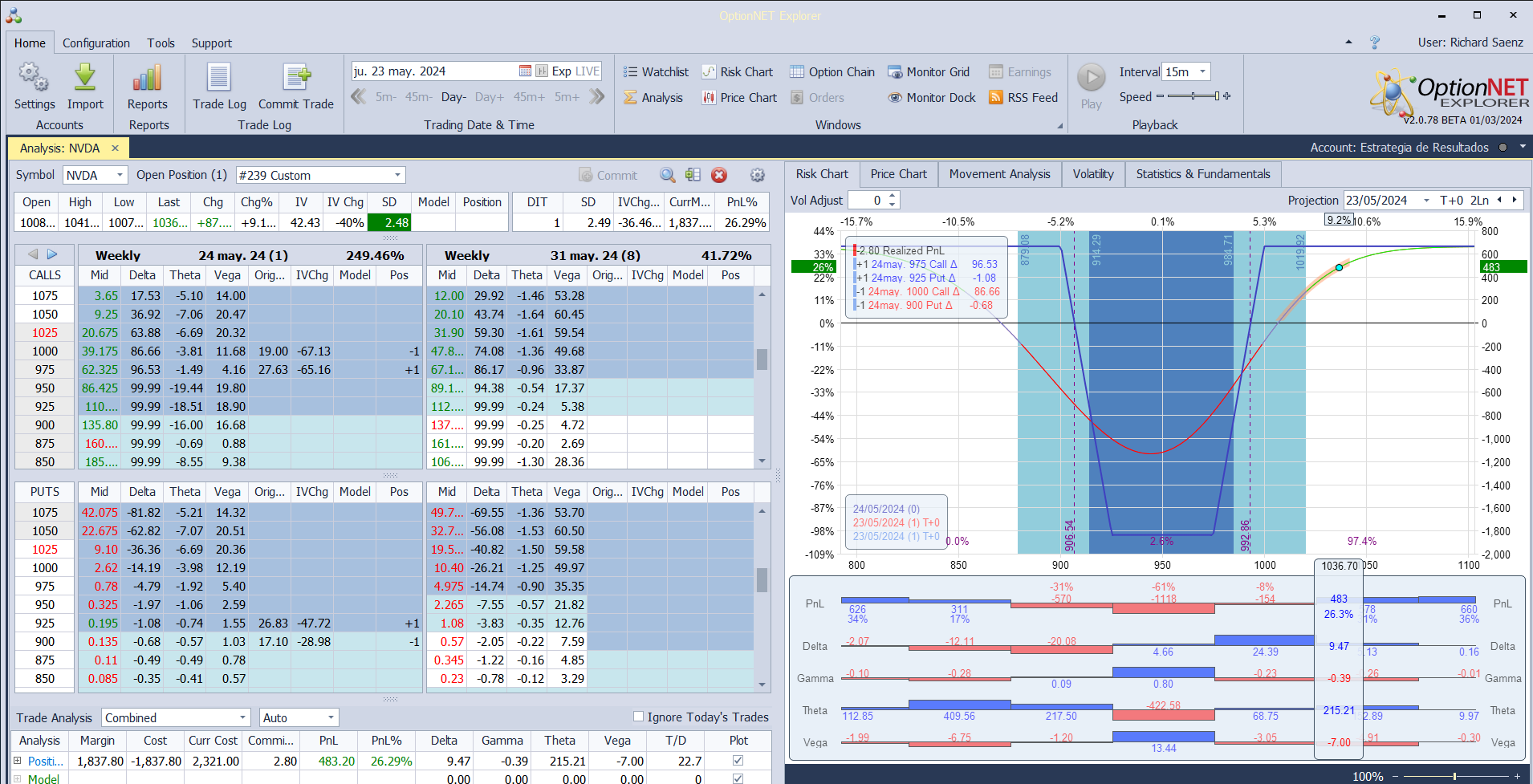The image size is (1533, 784).
Task: Open the Reports bar chart icon
Action: coord(147,79)
